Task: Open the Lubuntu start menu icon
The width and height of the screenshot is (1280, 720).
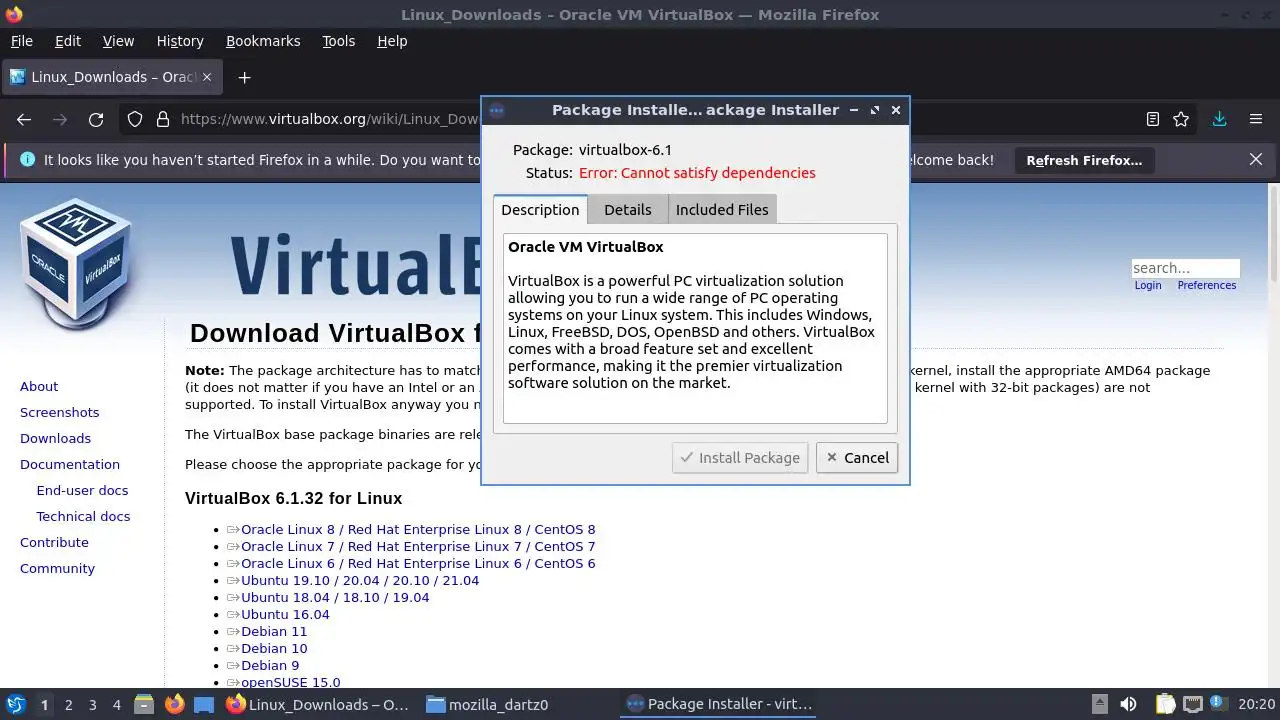Action: click(16, 704)
